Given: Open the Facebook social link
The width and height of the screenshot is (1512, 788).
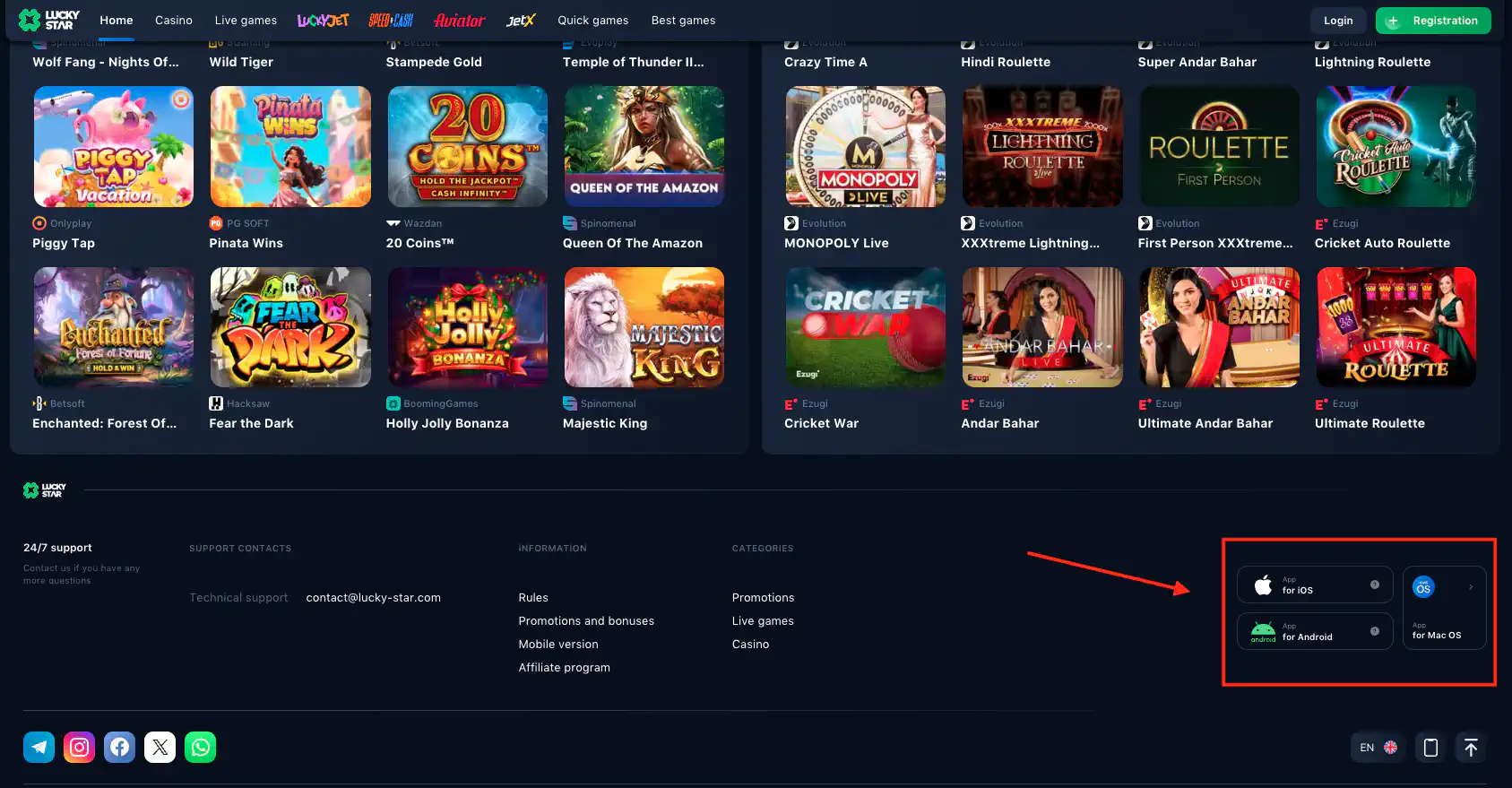Looking at the screenshot, I should (x=119, y=747).
